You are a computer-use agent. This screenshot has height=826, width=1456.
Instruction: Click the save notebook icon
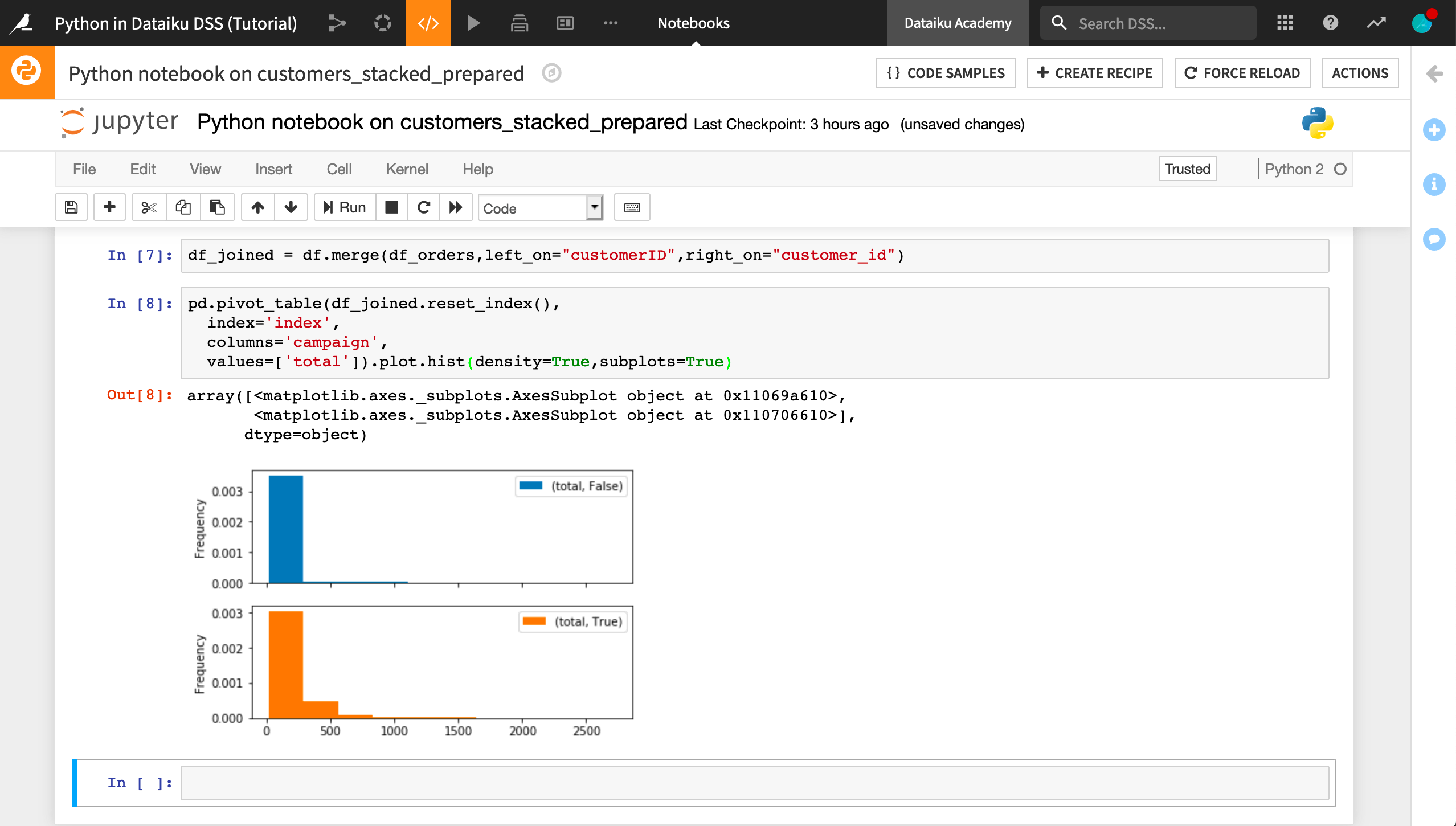point(70,208)
